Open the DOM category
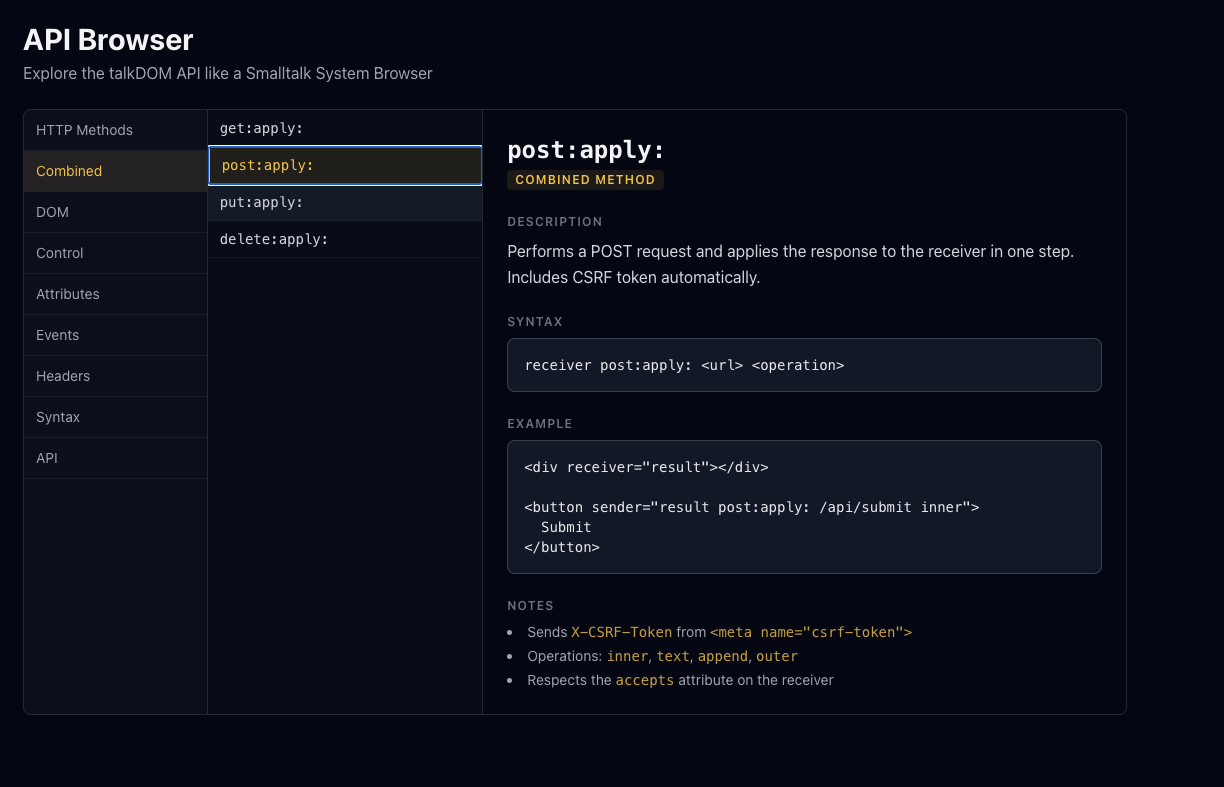The image size is (1224, 787). point(115,212)
